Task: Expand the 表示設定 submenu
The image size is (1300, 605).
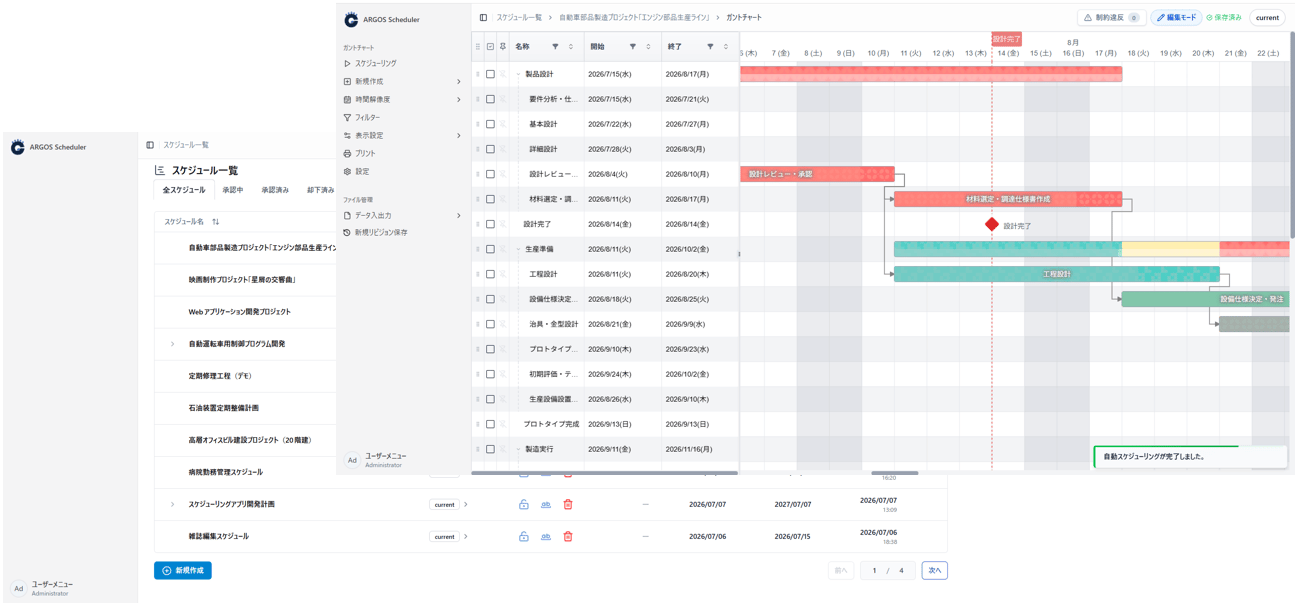Action: coord(459,136)
